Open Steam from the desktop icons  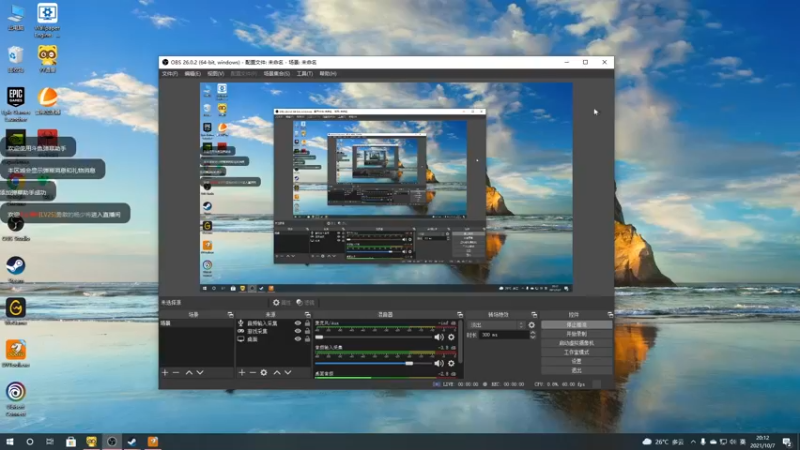click(16, 269)
